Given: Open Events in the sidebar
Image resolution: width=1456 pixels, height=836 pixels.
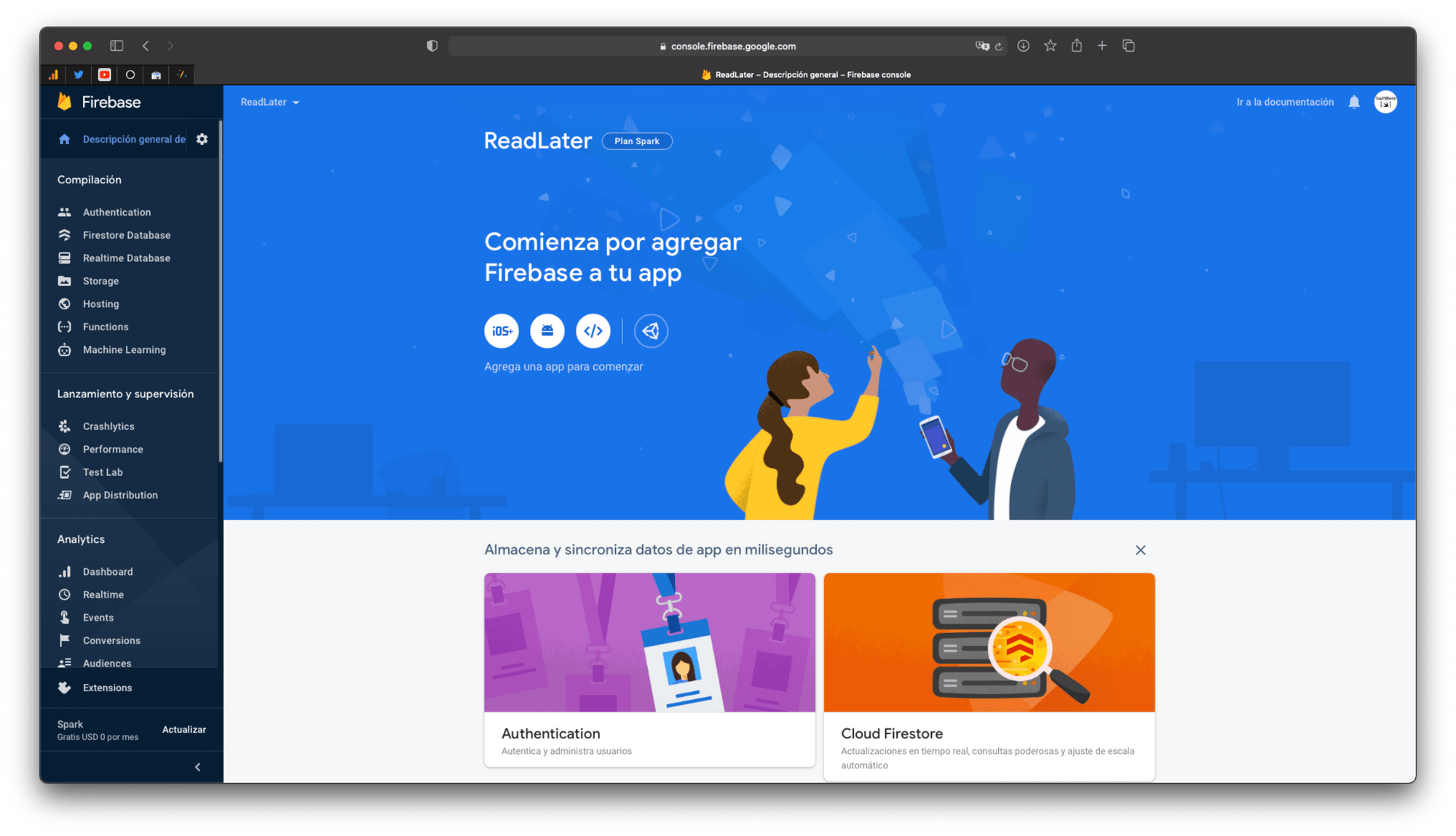Looking at the screenshot, I should tap(98, 618).
